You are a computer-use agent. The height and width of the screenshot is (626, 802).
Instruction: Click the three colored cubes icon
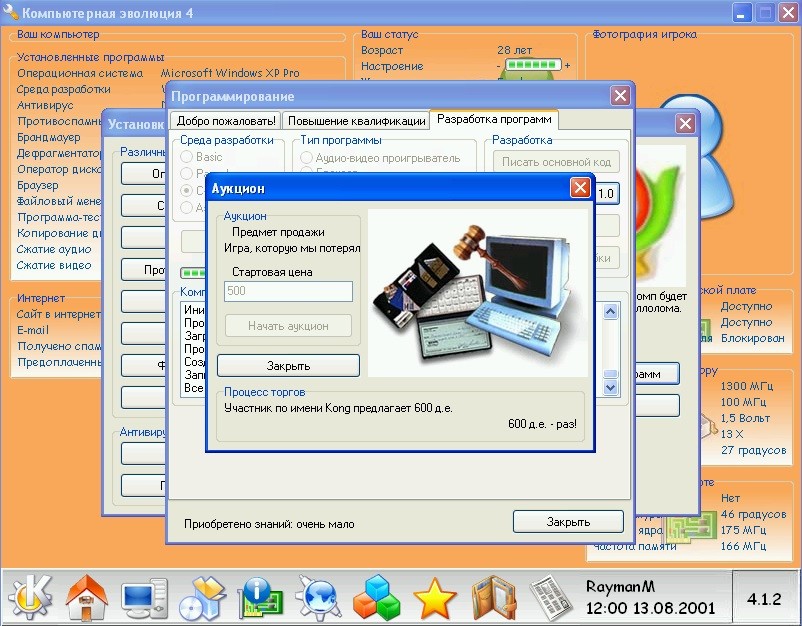[x=376, y=597]
